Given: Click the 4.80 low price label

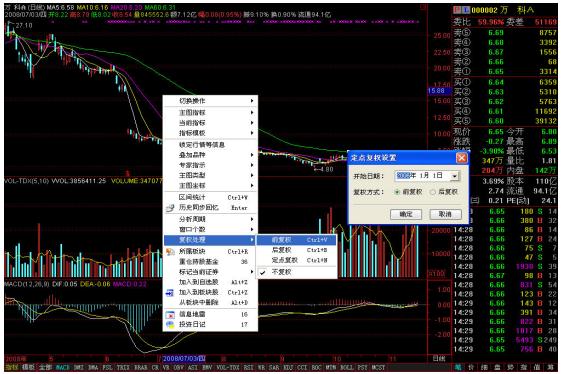Looking at the screenshot, I should pos(326,169).
